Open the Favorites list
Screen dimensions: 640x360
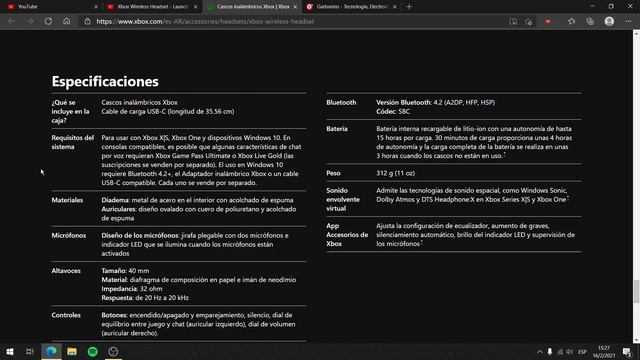(571, 22)
